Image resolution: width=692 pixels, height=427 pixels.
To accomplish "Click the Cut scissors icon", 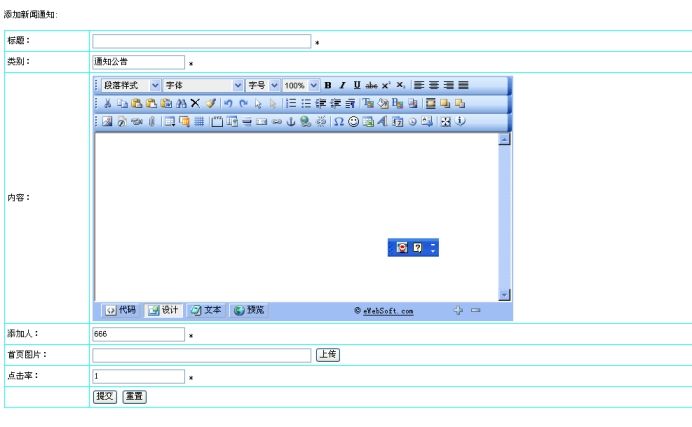I will 107,103.
